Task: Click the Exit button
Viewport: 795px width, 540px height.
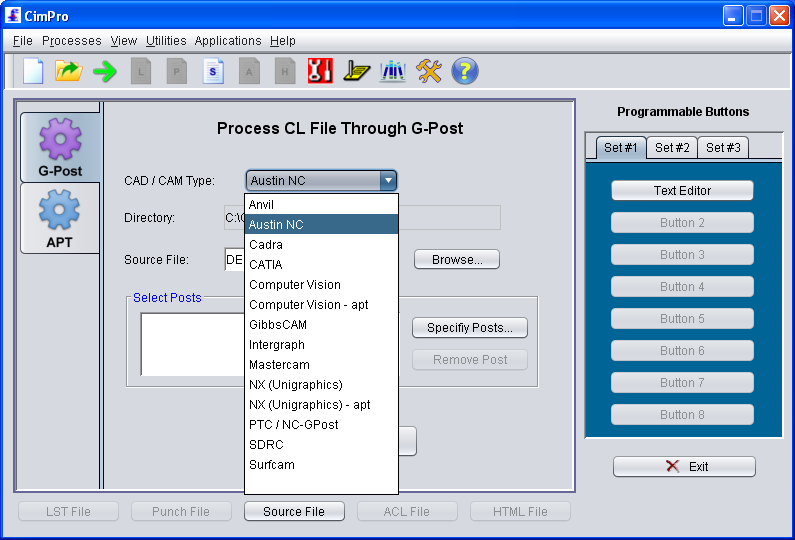Action: 684,466
